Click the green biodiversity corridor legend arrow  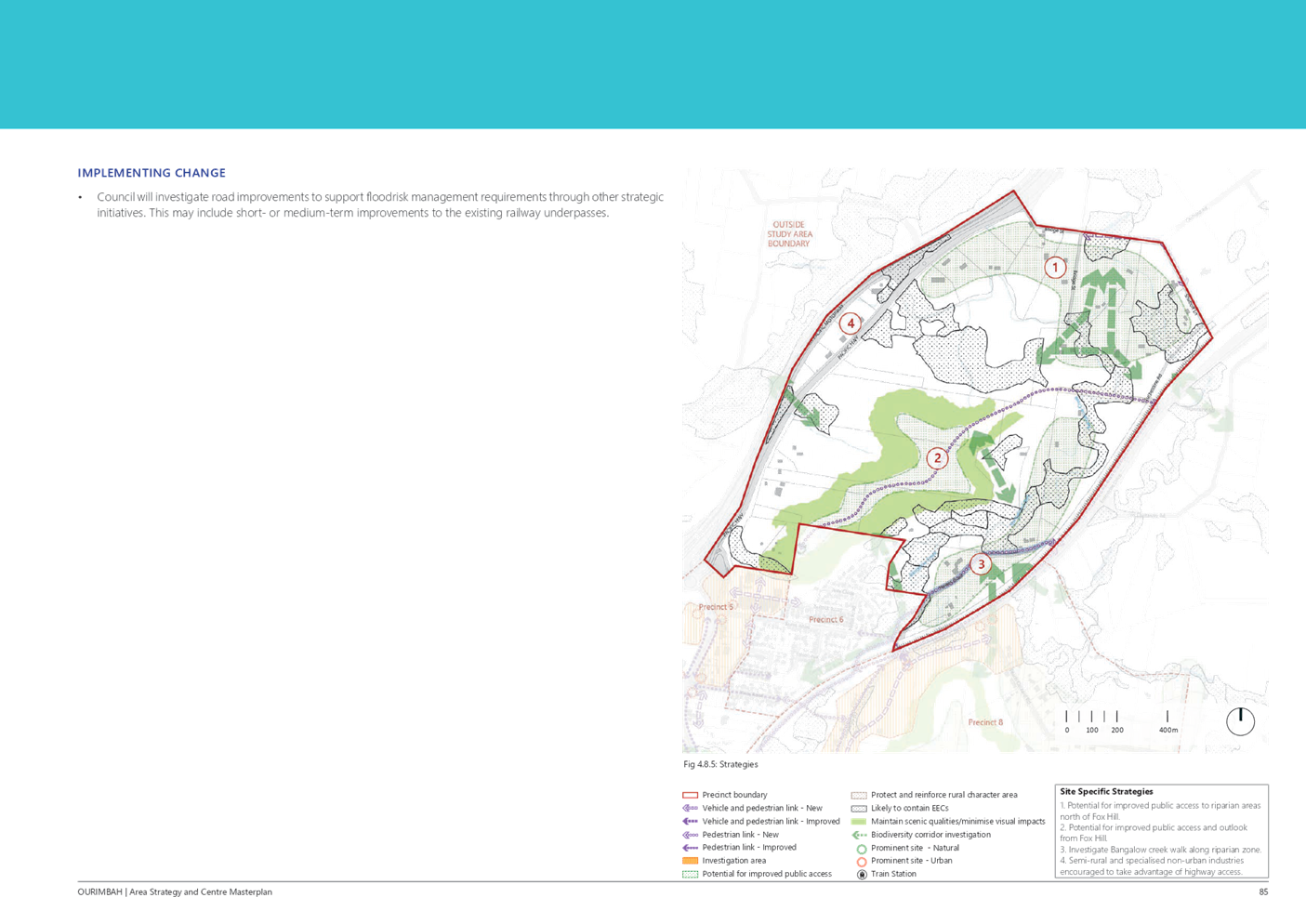point(859,835)
